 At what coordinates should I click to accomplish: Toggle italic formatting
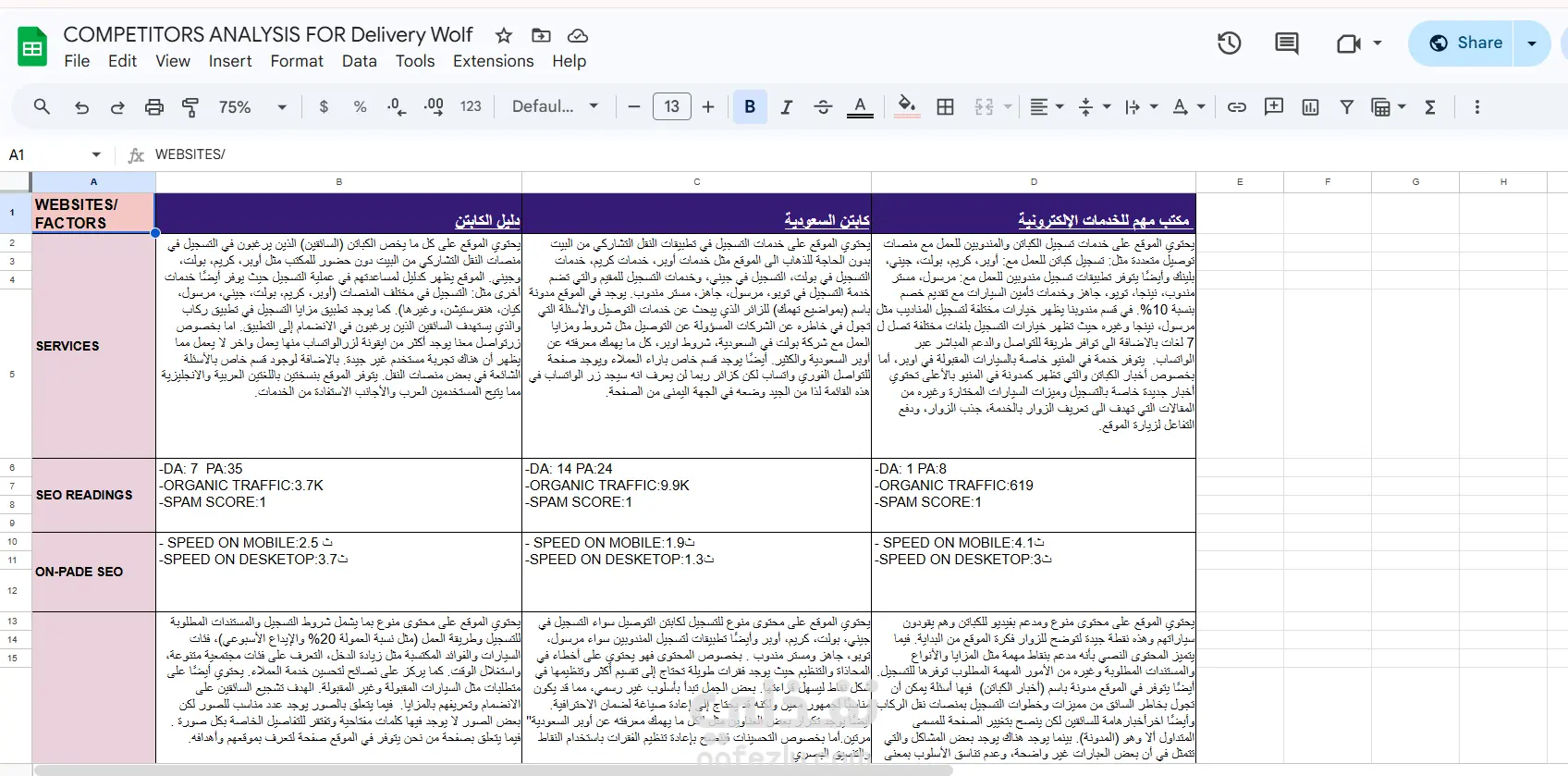[786, 107]
